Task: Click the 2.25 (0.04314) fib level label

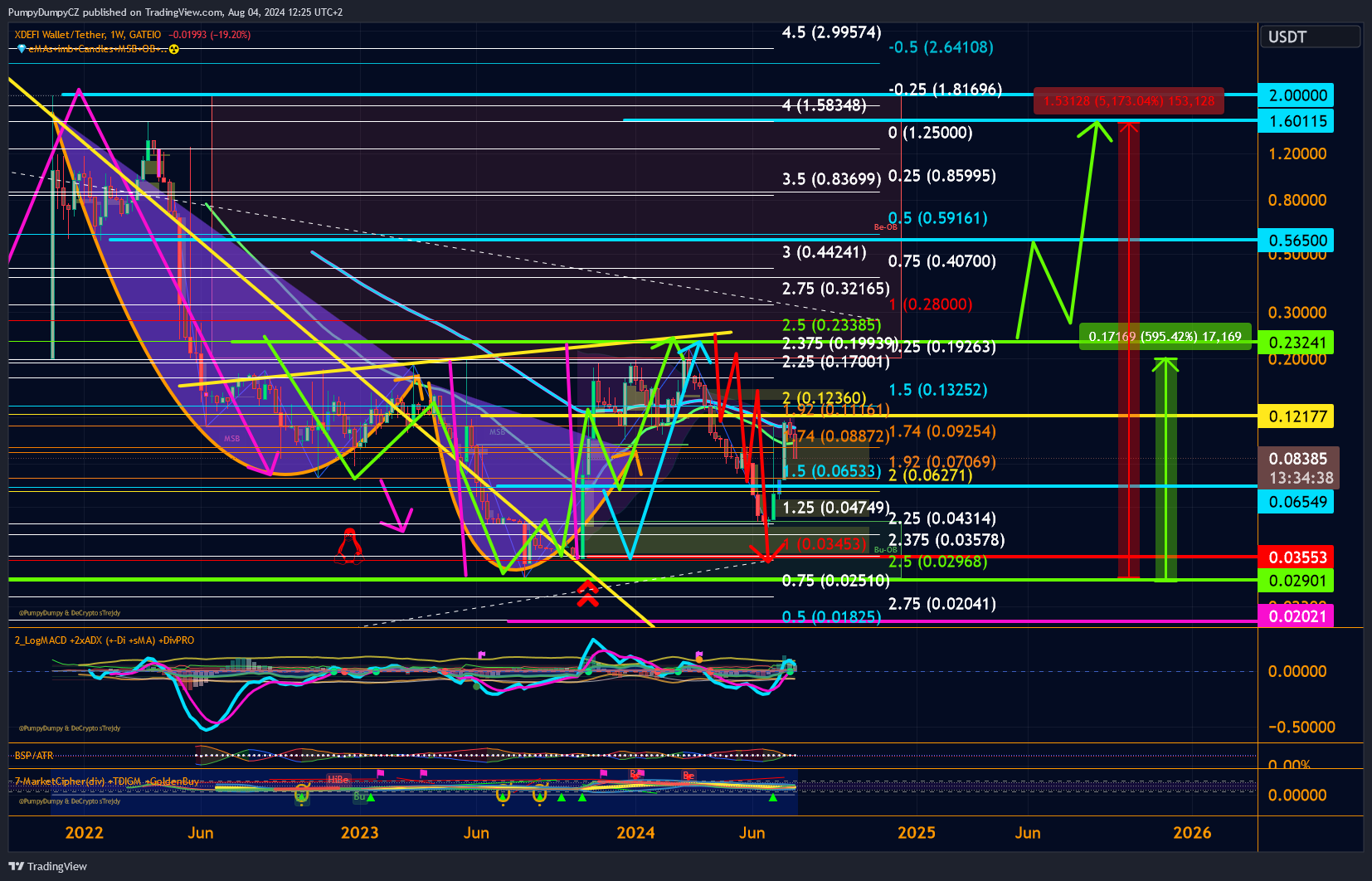Action: pos(942,518)
